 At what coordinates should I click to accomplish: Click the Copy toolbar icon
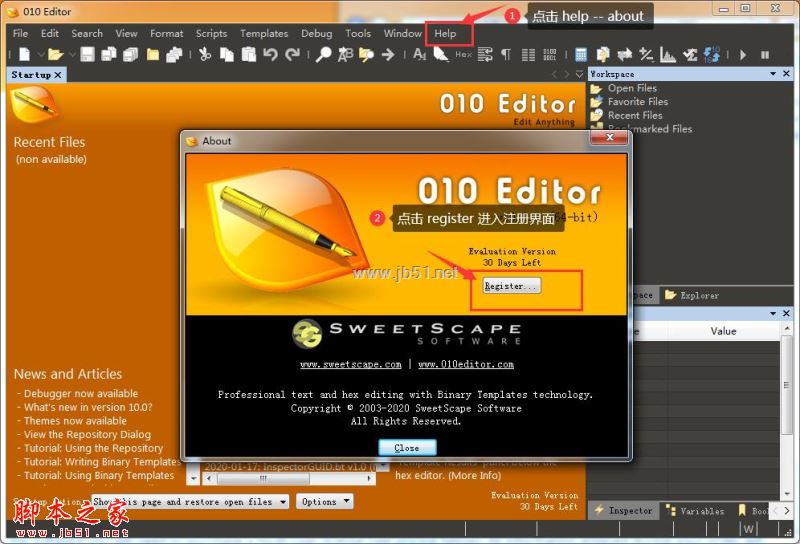click(227, 54)
